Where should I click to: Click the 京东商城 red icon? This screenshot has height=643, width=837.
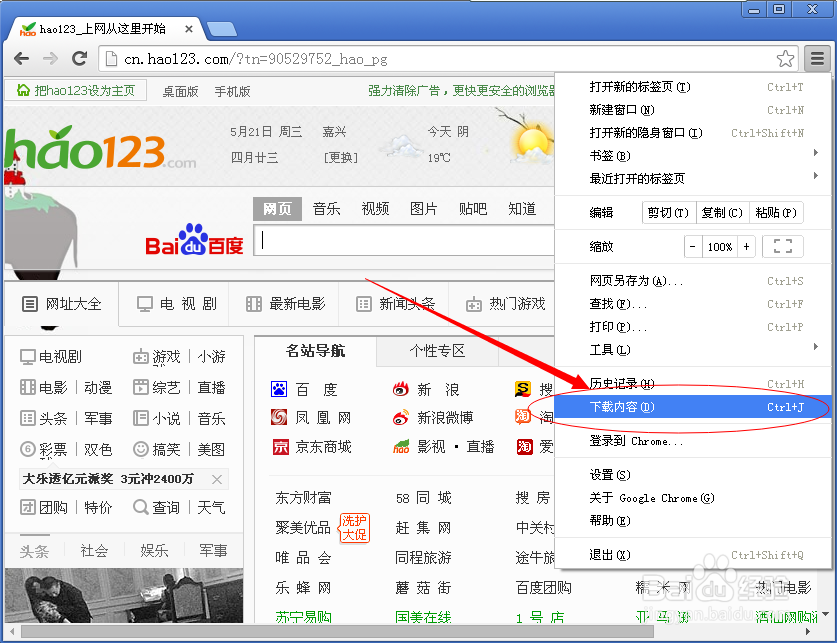pos(280,447)
